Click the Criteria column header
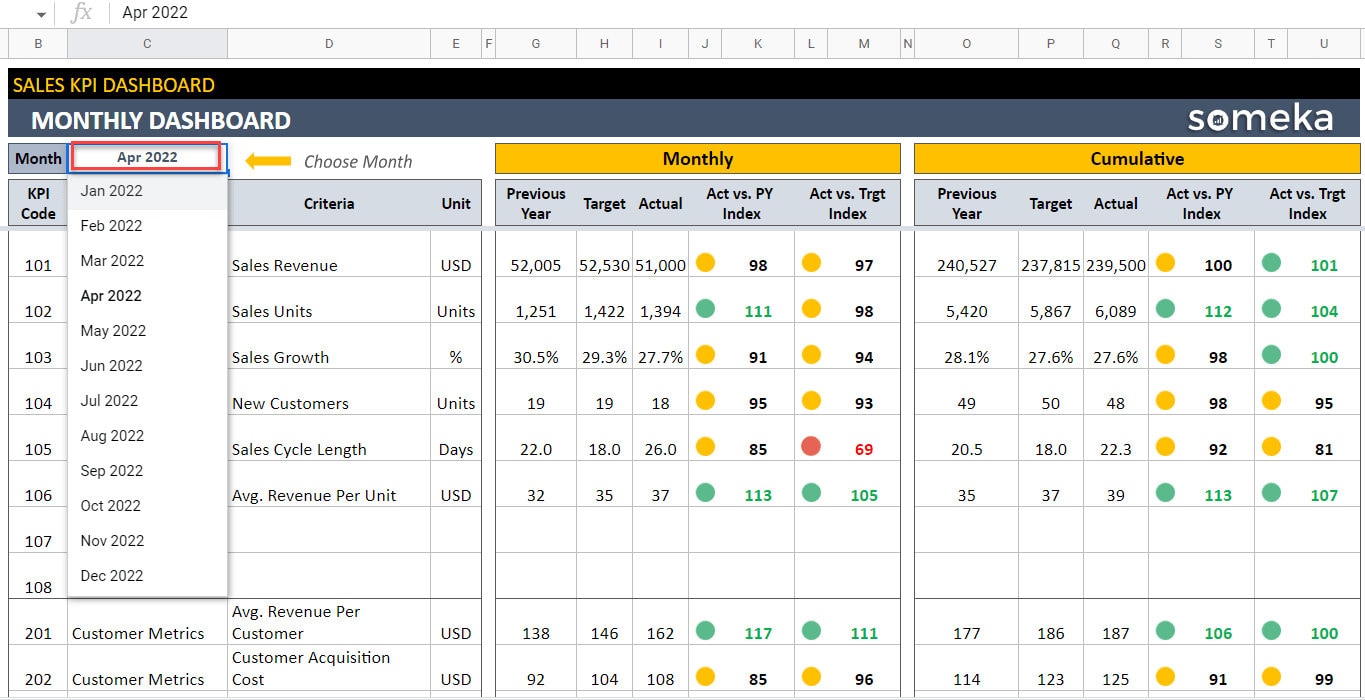 coord(329,203)
